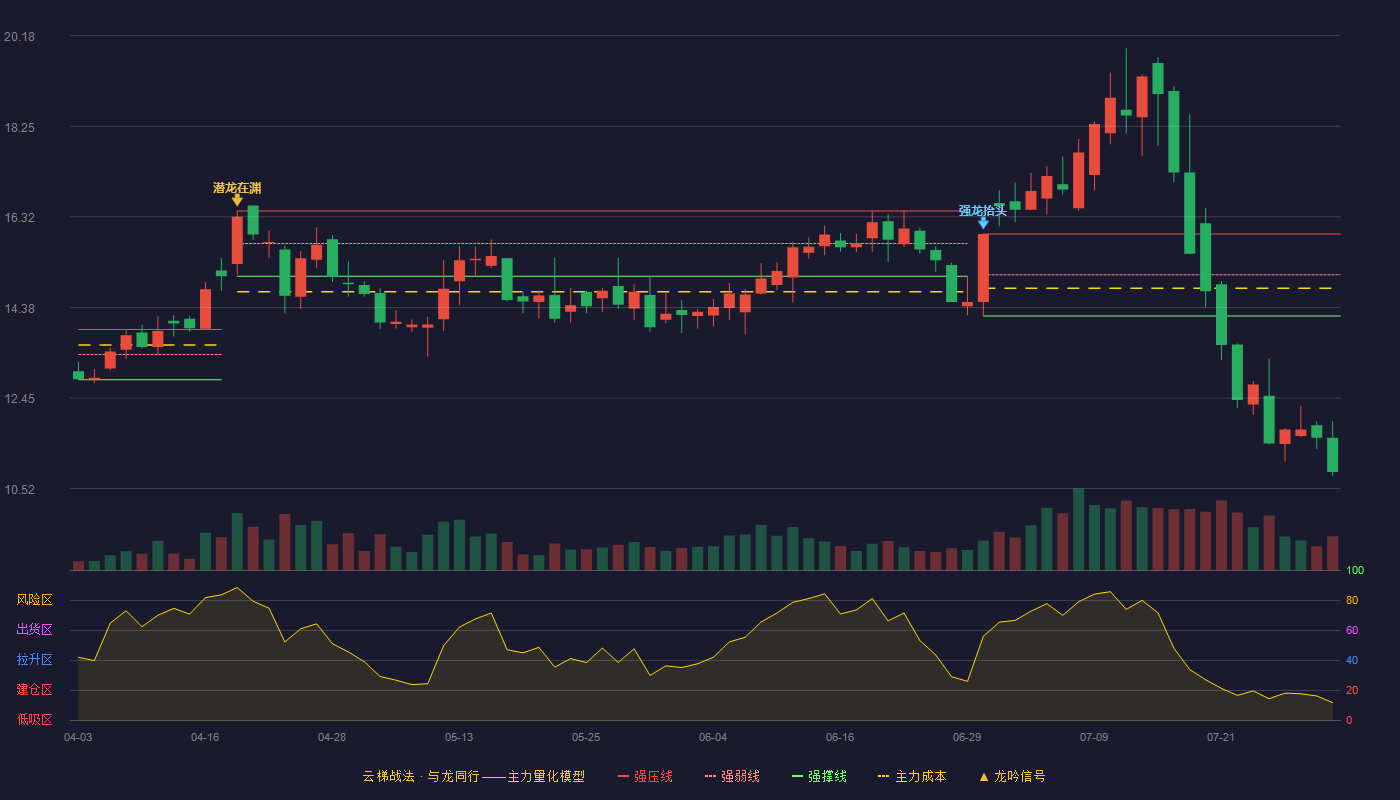The image size is (1400, 800).
Task: Click the 80 indicator scale label
Action: tap(1352, 600)
